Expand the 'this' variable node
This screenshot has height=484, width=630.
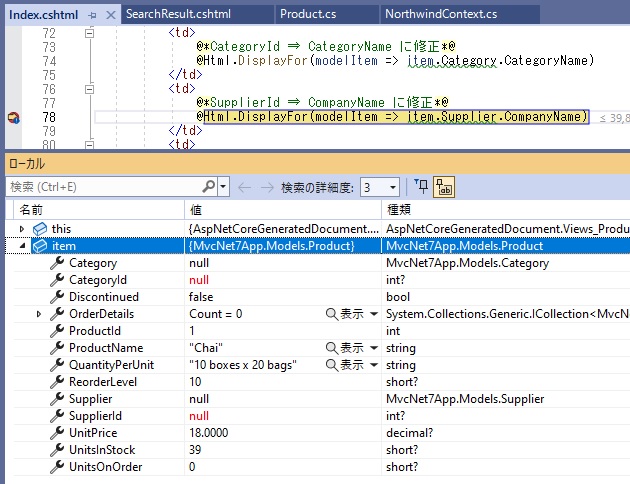coord(22,229)
